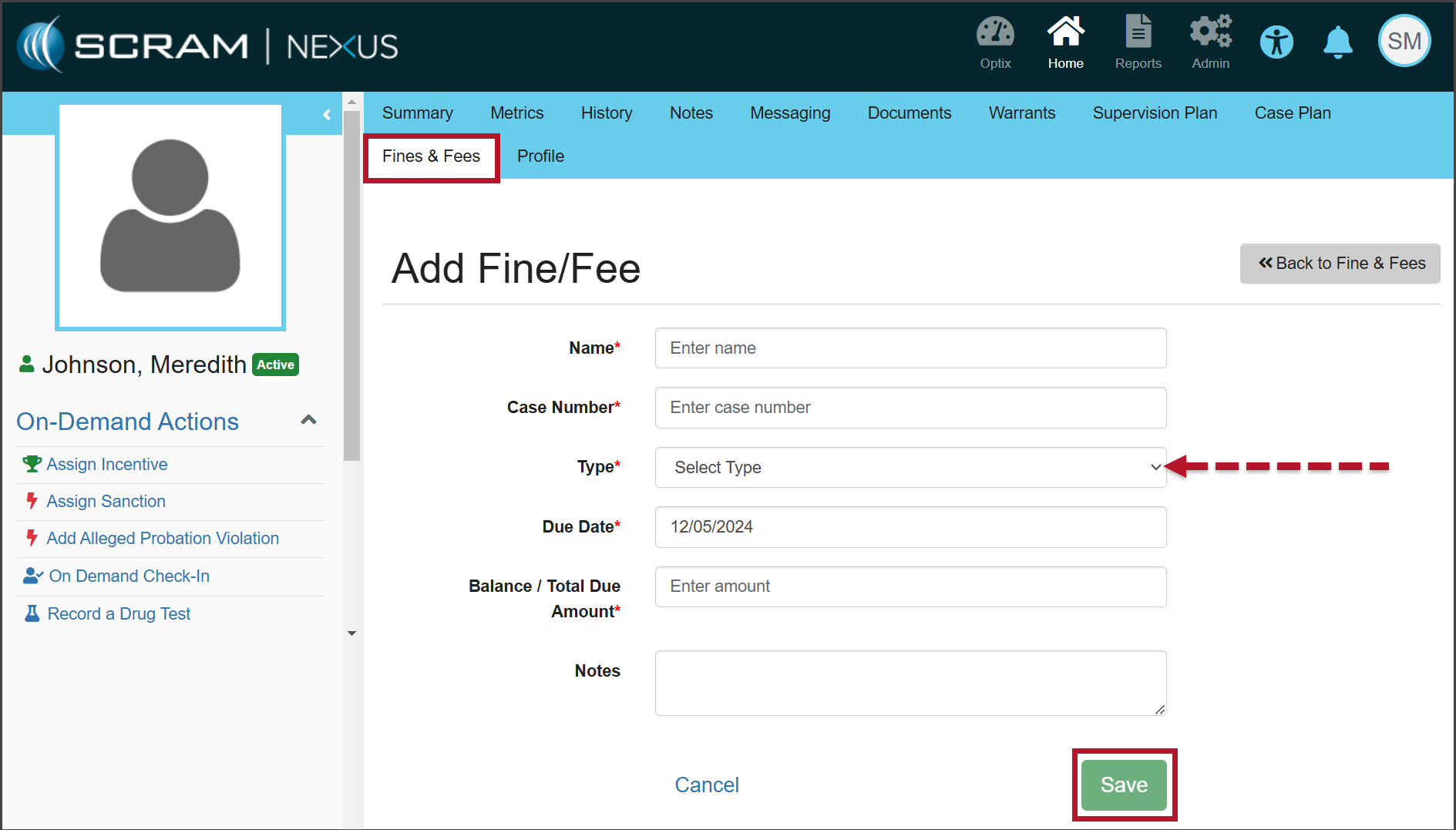Viewport: 1456px width, 830px height.
Task: Click the accessibility icon
Action: tap(1276, 42)
